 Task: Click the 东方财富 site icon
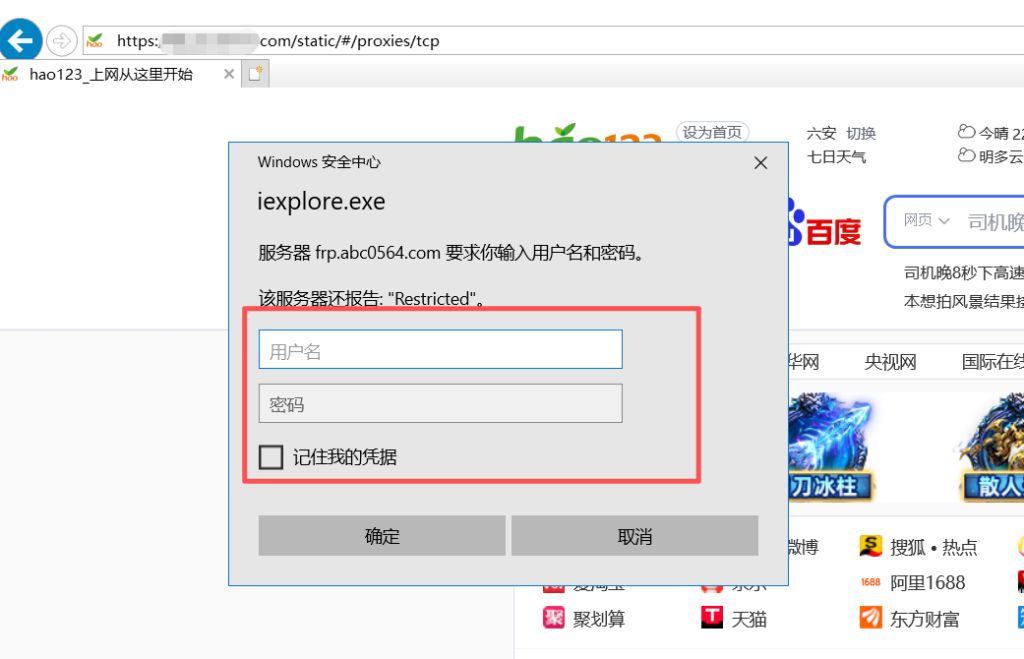click(871, 617)
